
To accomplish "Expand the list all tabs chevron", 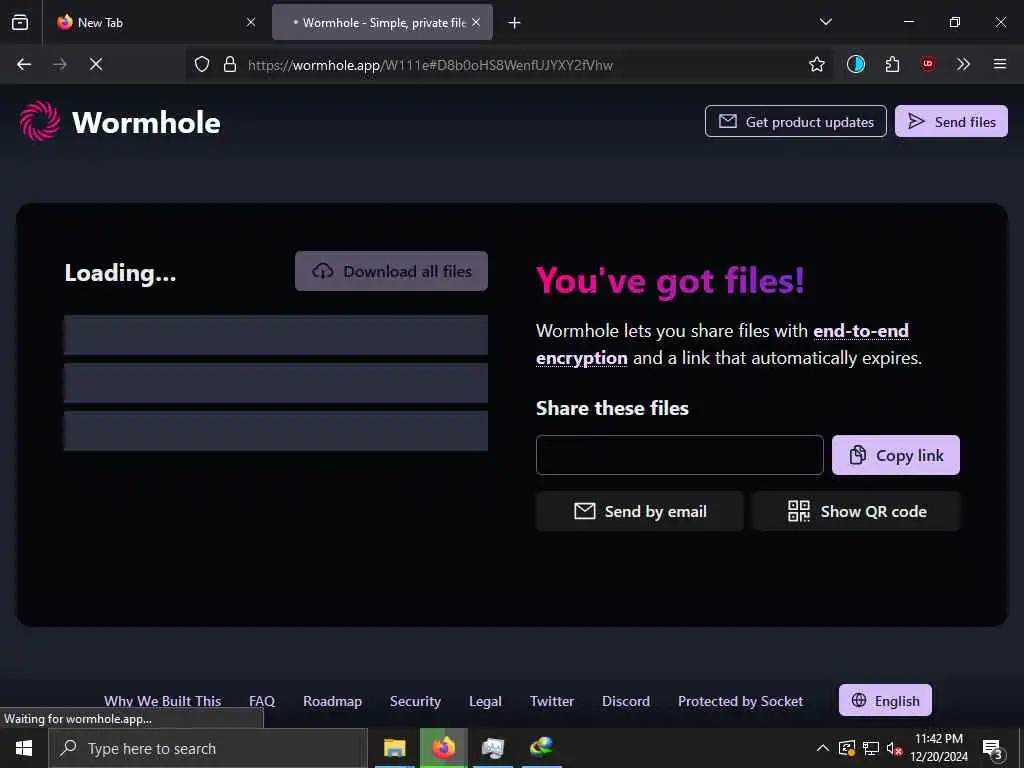I will pos(825,22).
